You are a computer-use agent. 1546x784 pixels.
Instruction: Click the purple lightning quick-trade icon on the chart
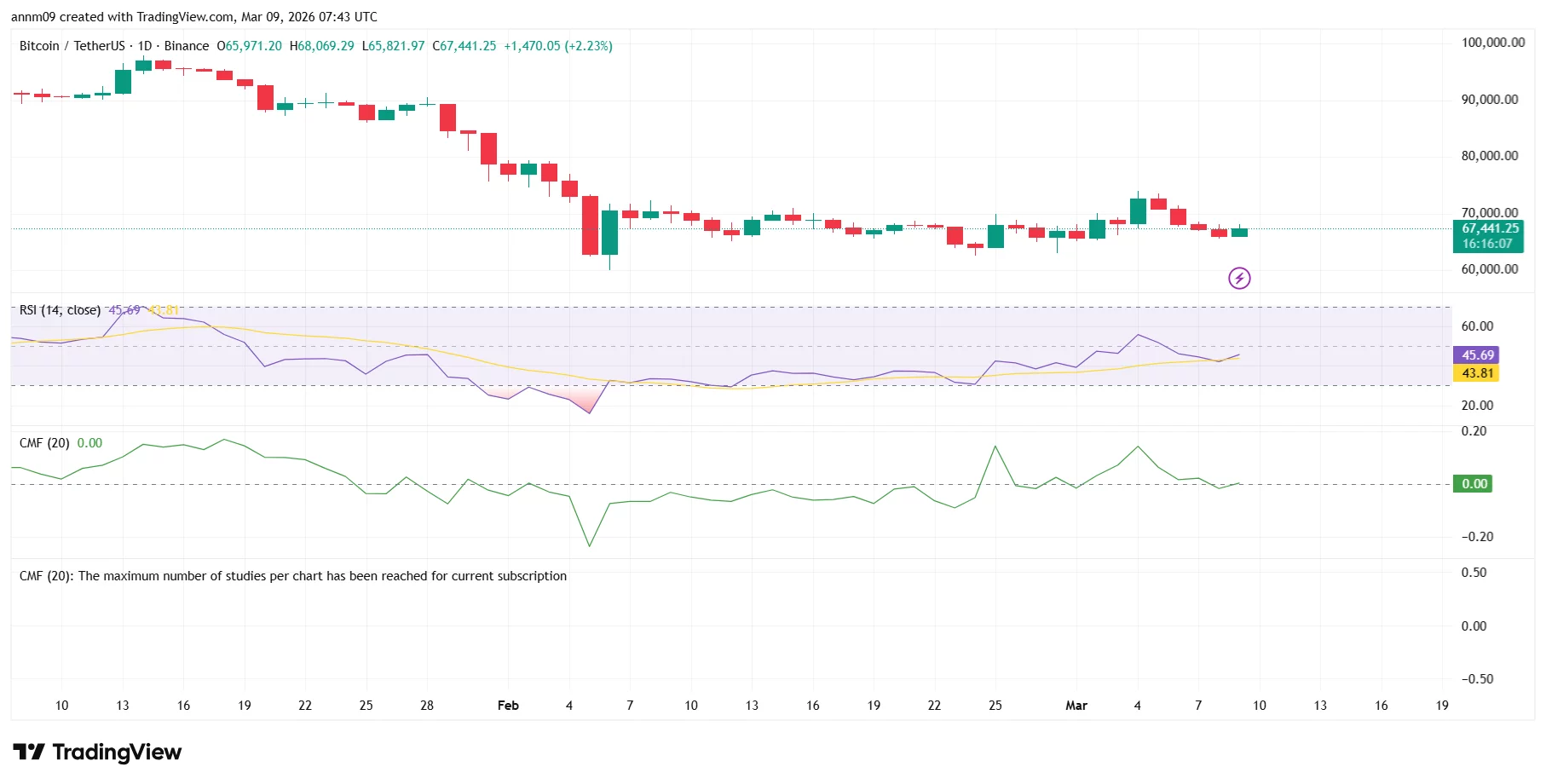click(1240, 278)
